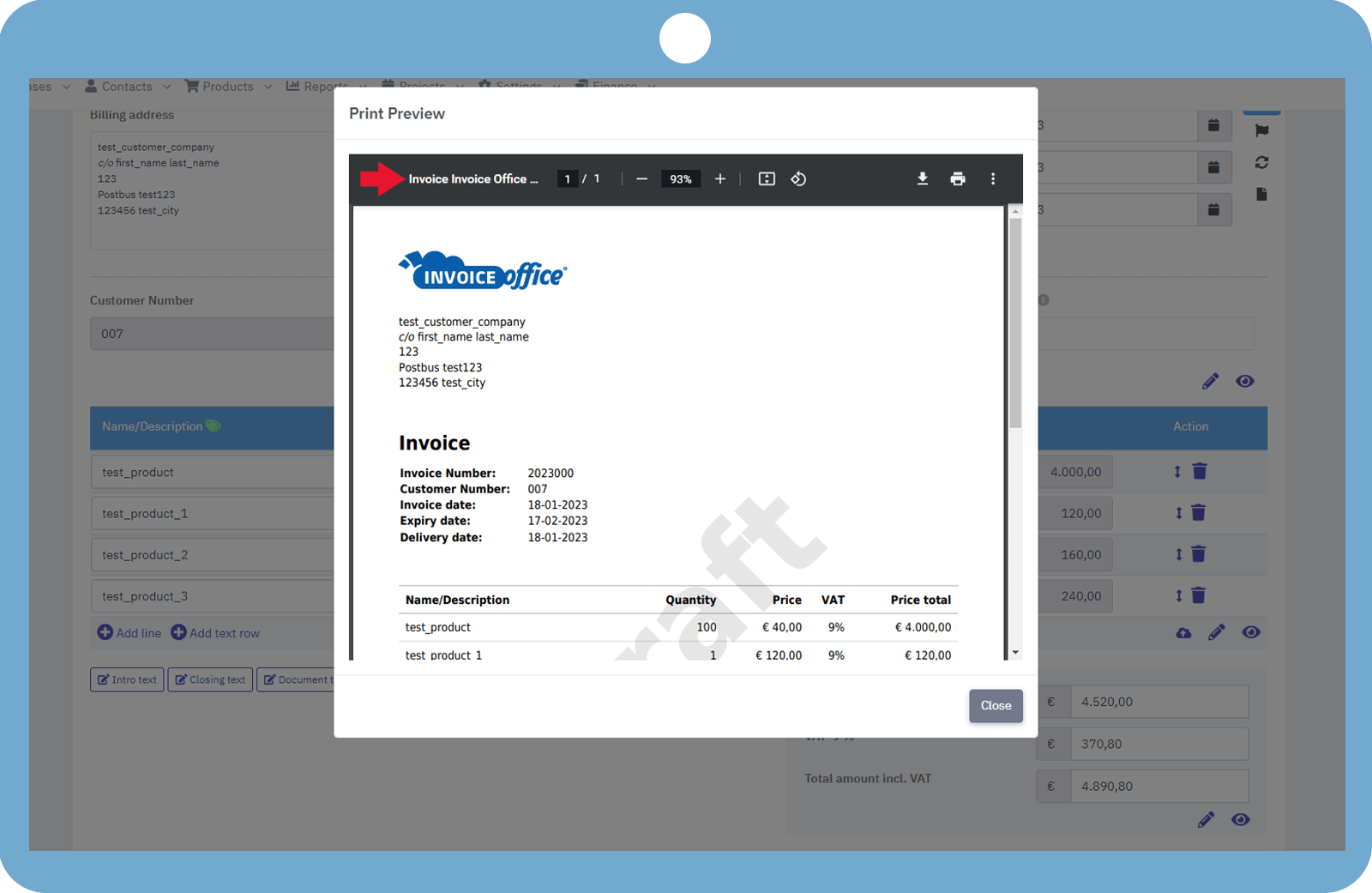Click the 93% zoom level field

pos(681,178)
